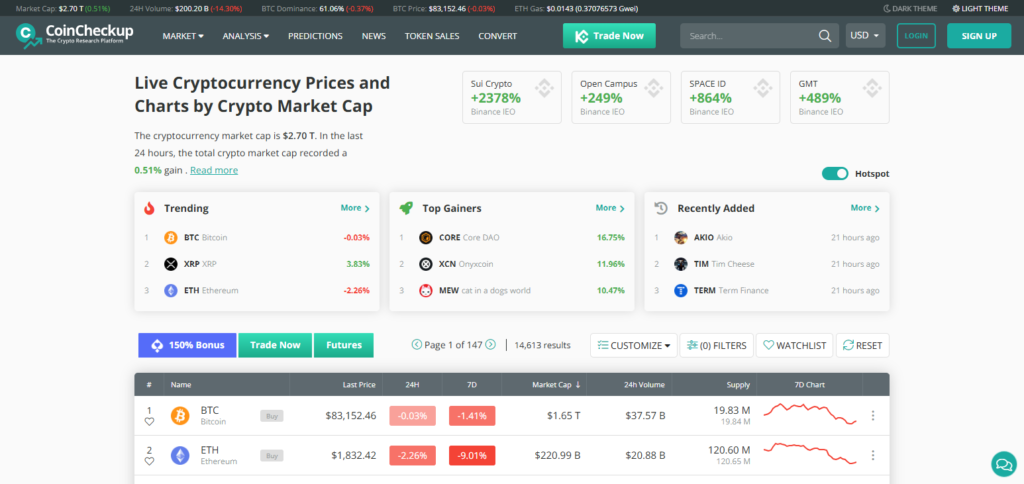The height and width of the screenshot is (484, 1024).
Task: Click the Ethereum logo in ETH table row
Action: point(180,455)
